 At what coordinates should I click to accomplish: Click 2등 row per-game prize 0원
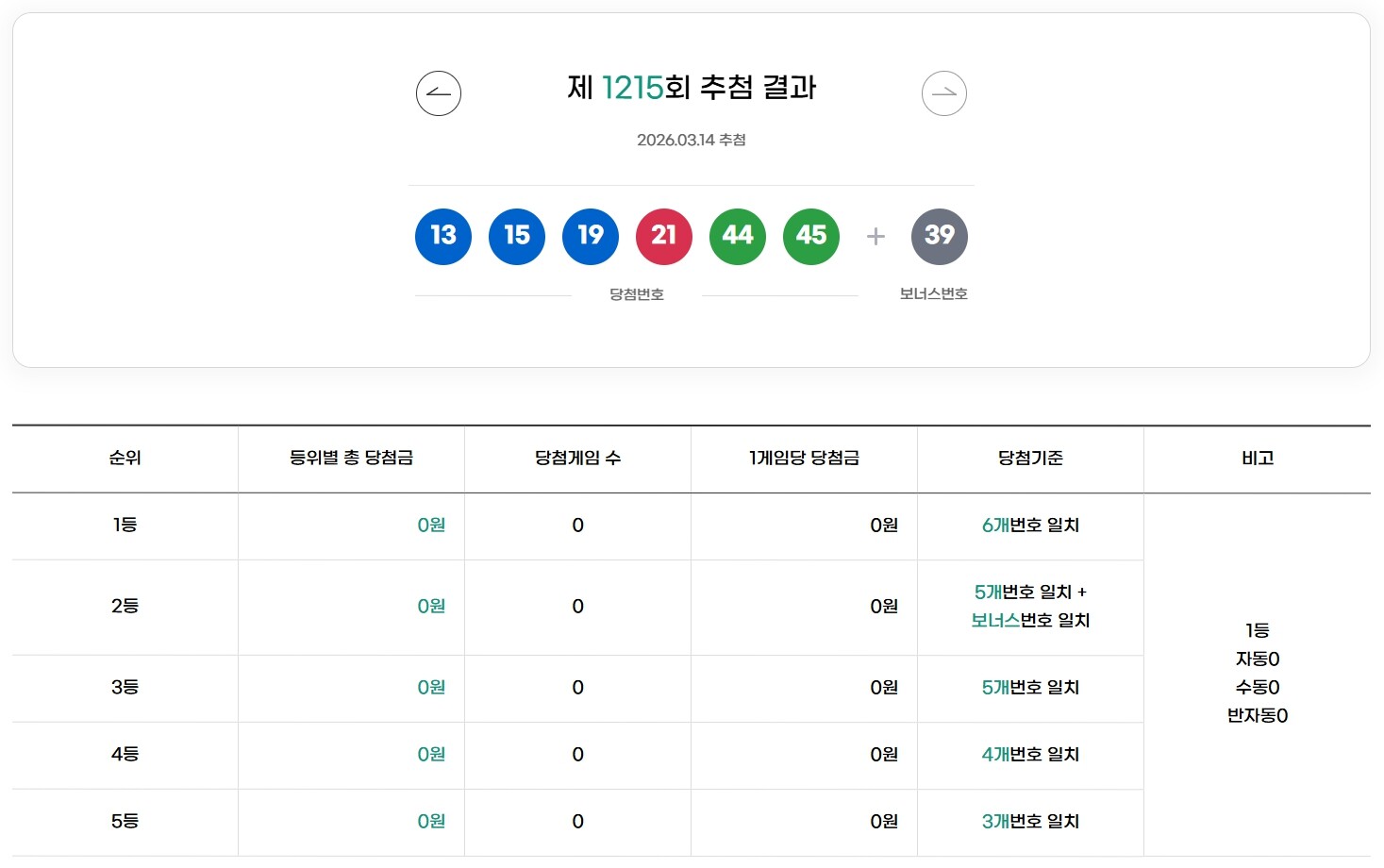[884, 606]
